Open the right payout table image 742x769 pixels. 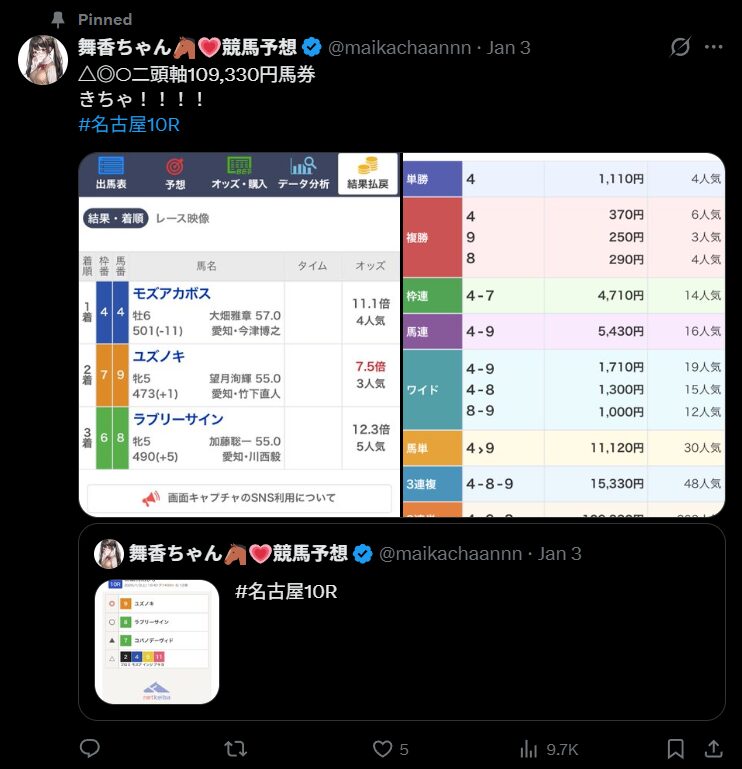[564, 334]
